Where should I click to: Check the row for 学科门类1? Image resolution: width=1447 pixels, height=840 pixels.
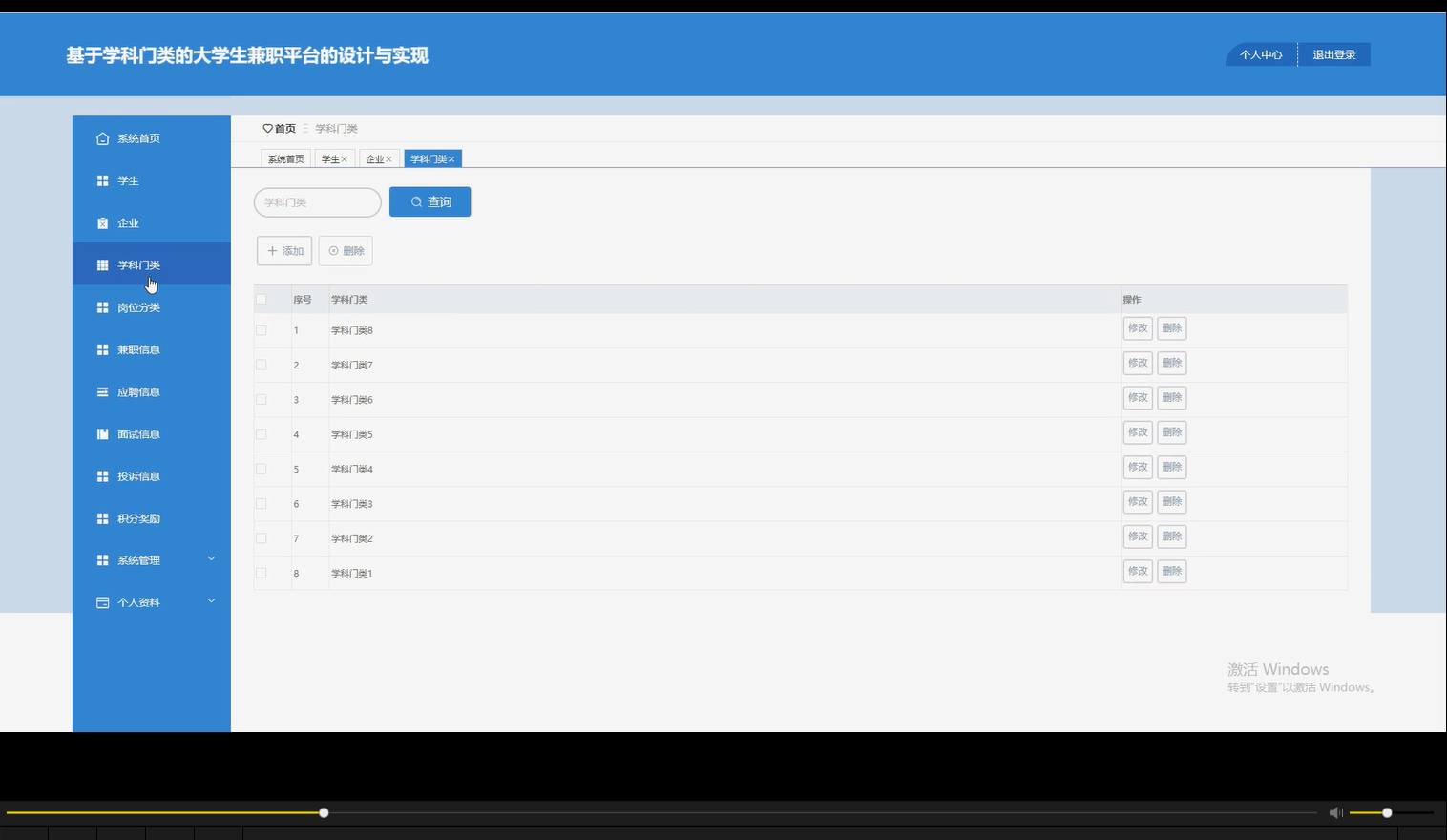pyautogui.click(x=262, y=573)
